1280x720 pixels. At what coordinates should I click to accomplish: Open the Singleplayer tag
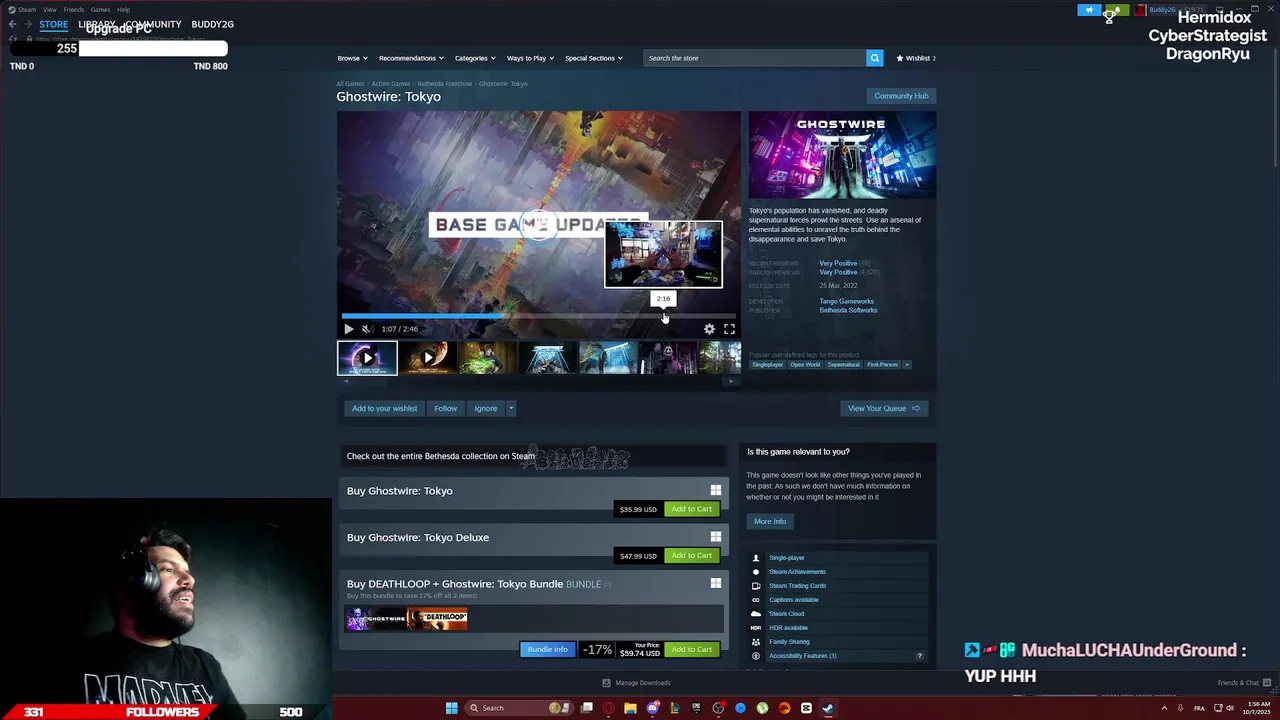[x=767, y=365]
